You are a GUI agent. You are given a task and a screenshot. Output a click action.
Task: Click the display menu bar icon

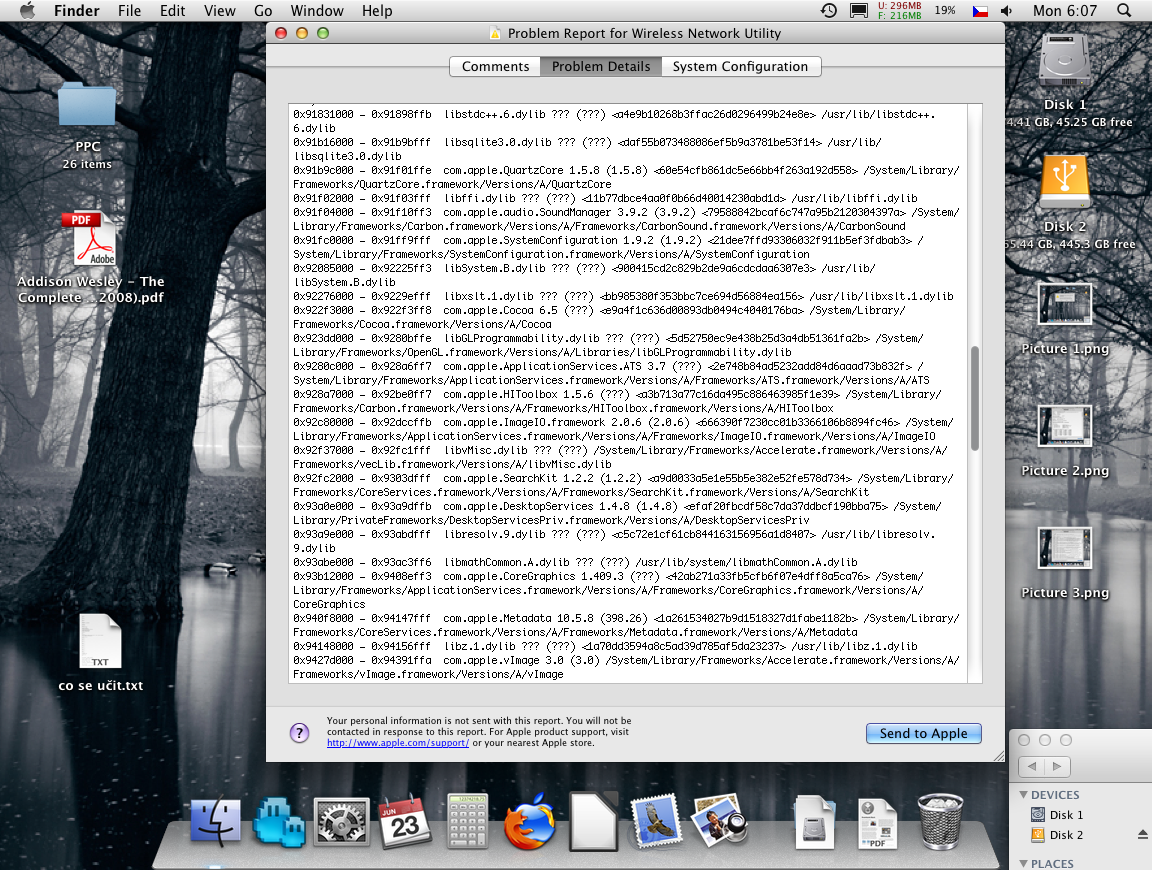click(858, 10)
